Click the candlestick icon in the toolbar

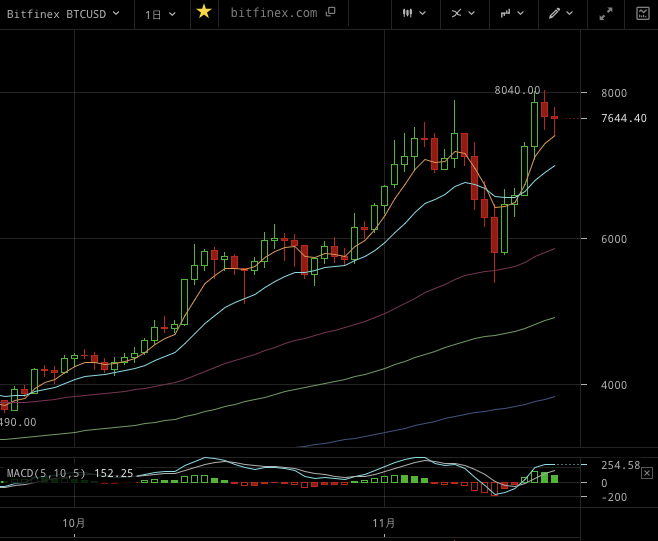pyautogui.click(x=407, y=13)
